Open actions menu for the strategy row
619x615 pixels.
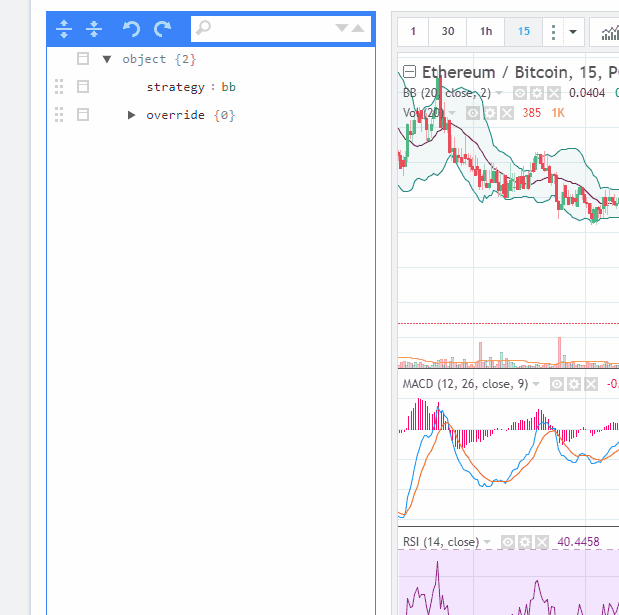pos(83,87)
